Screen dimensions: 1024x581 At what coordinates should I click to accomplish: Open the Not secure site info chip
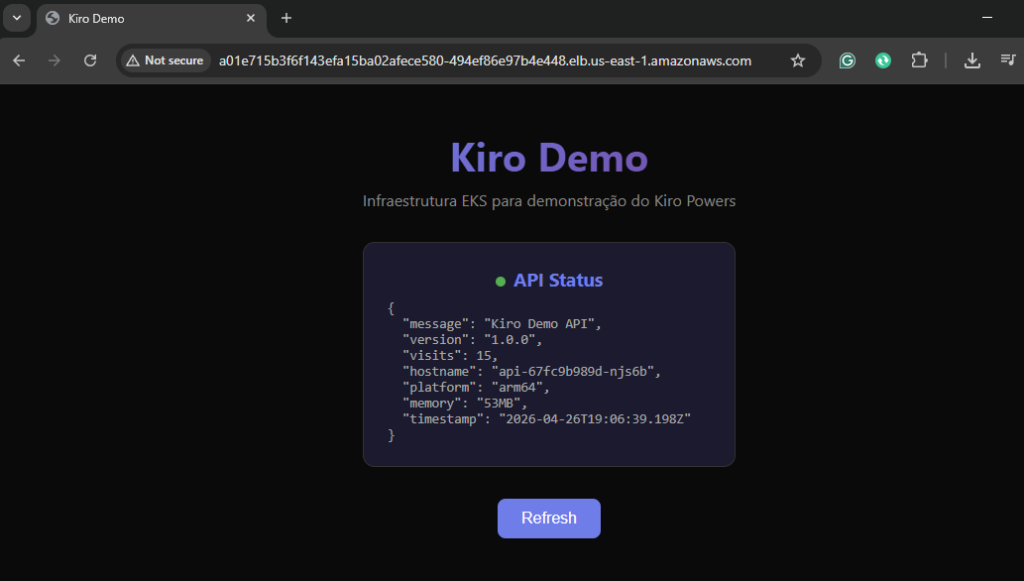tap(165, 61)
